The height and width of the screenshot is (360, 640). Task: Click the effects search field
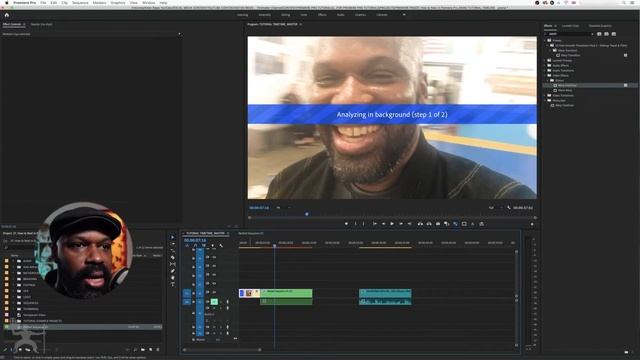tap(569, 34)
